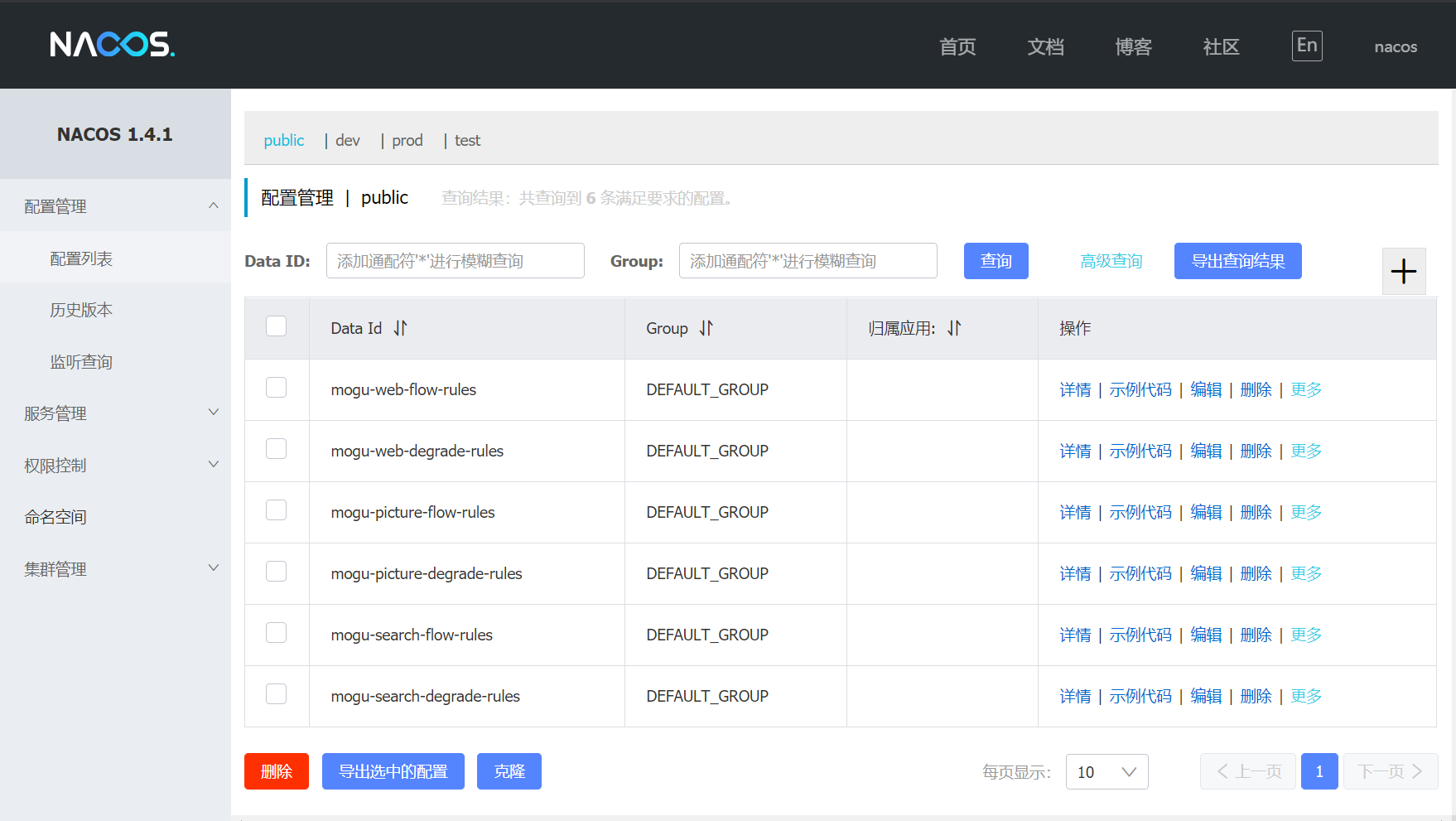1456x821 pixels.
Task: Open 详情 for mogu-picture-flow-rules
Action: tap(1075, 512)
